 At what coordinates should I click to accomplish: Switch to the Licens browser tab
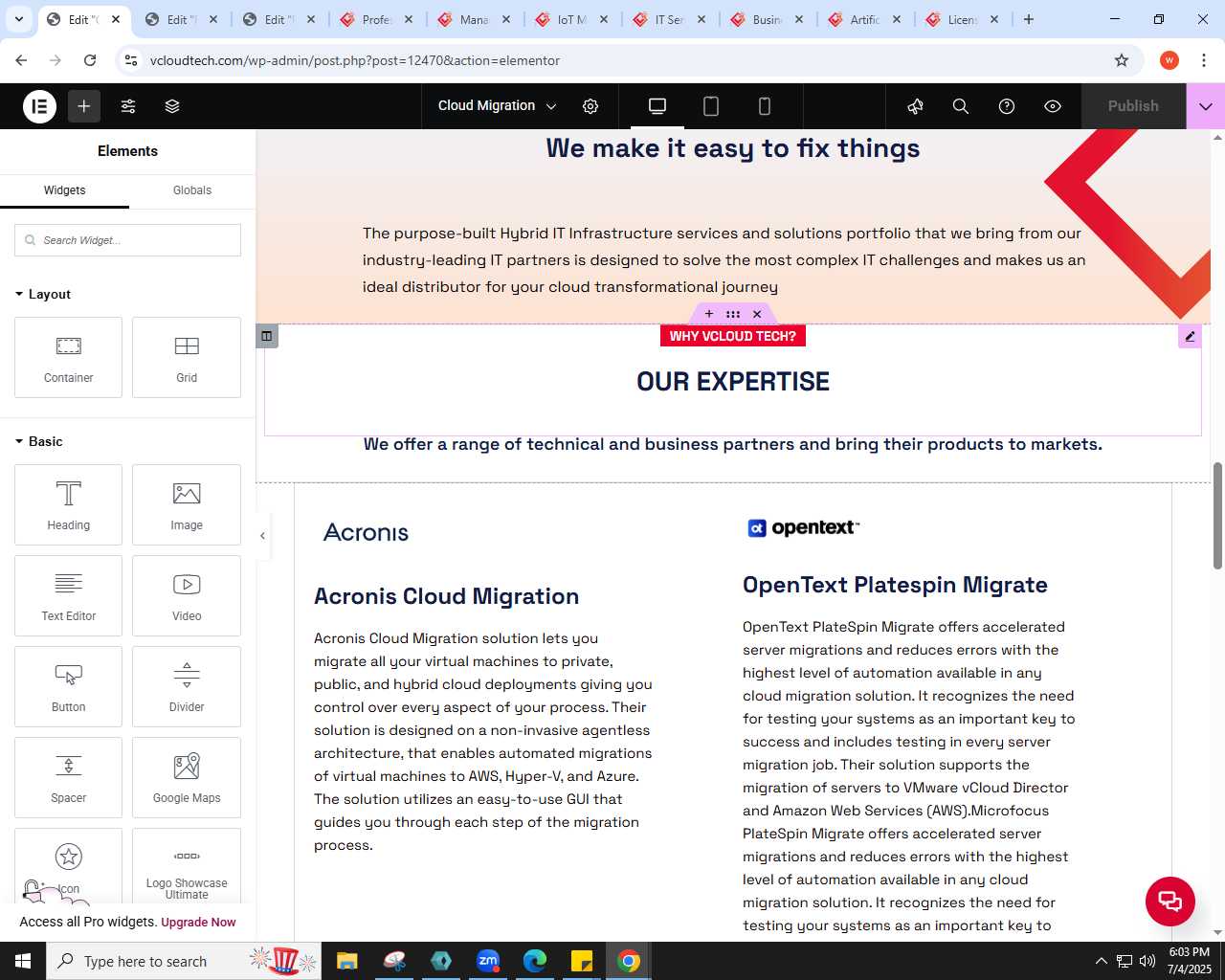(963, 19)
